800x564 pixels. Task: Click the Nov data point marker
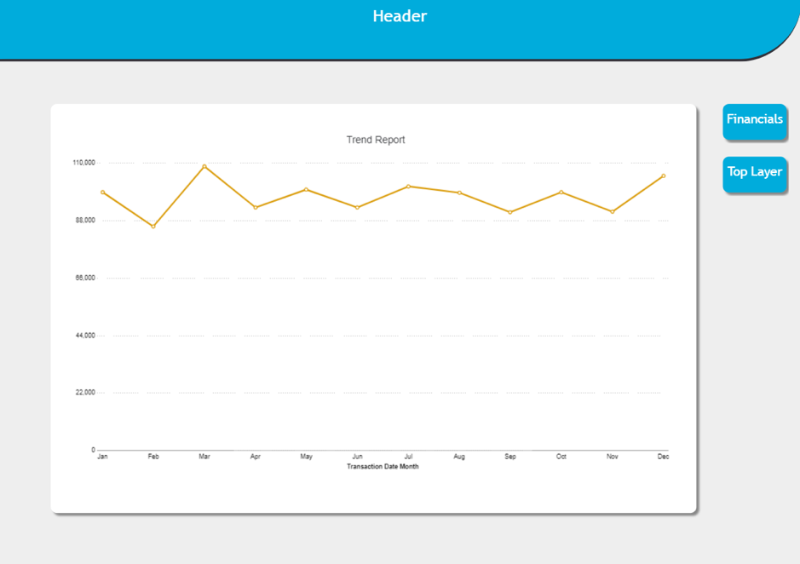[612, 212]
